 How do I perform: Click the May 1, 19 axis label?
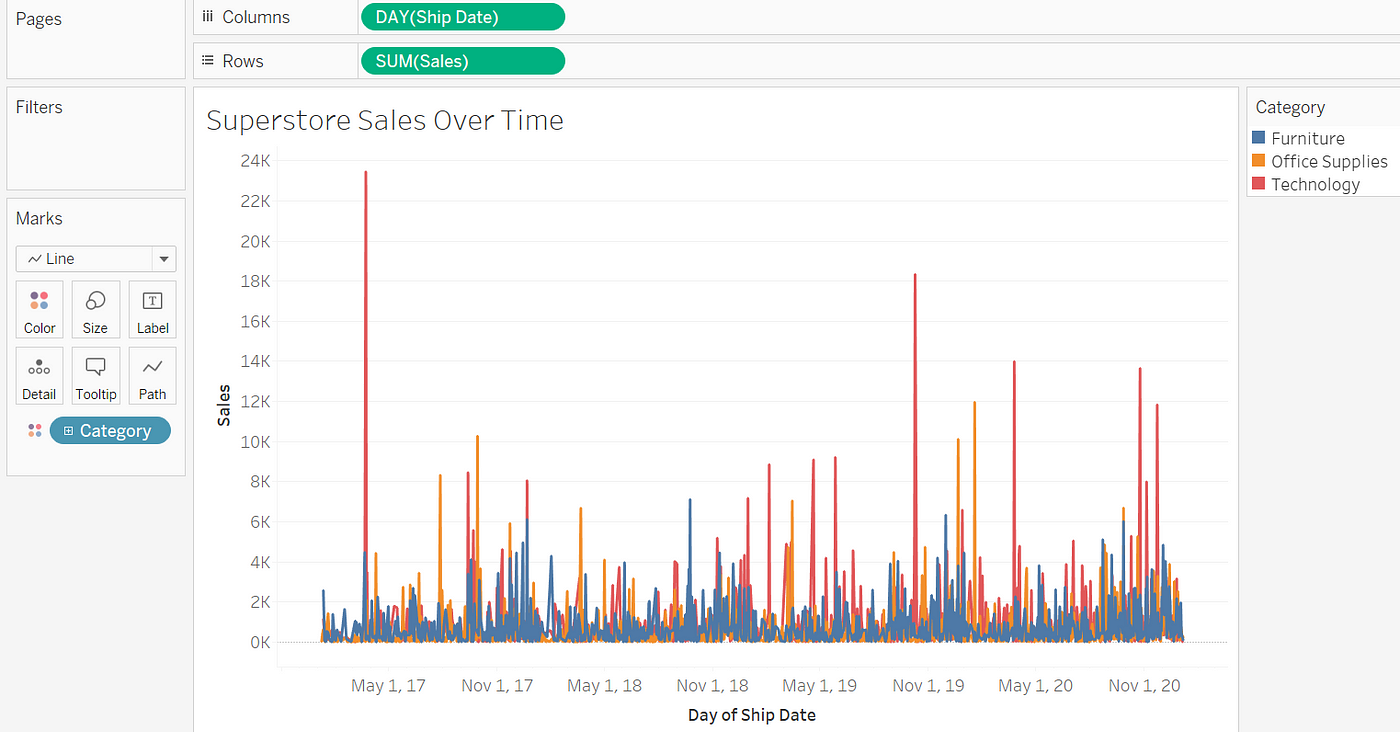point(820,685)
